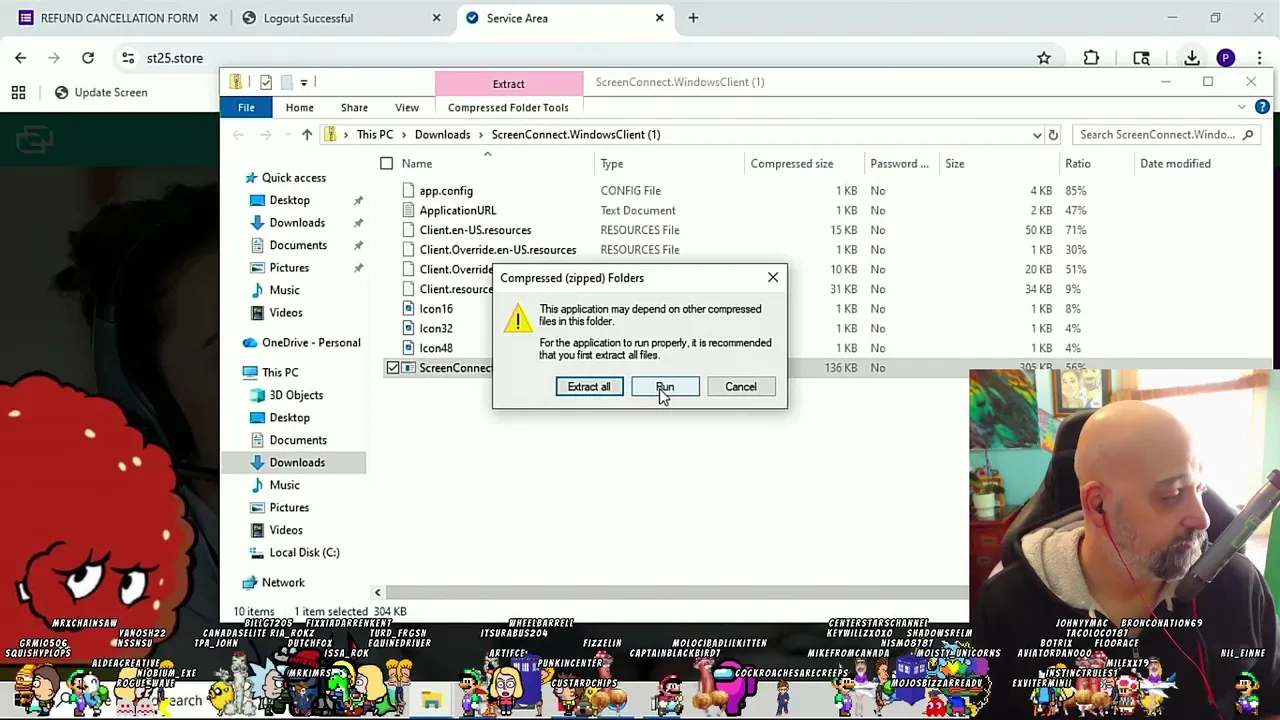Select the app.config file
The image size is (1280, 720).
[446, 191]
